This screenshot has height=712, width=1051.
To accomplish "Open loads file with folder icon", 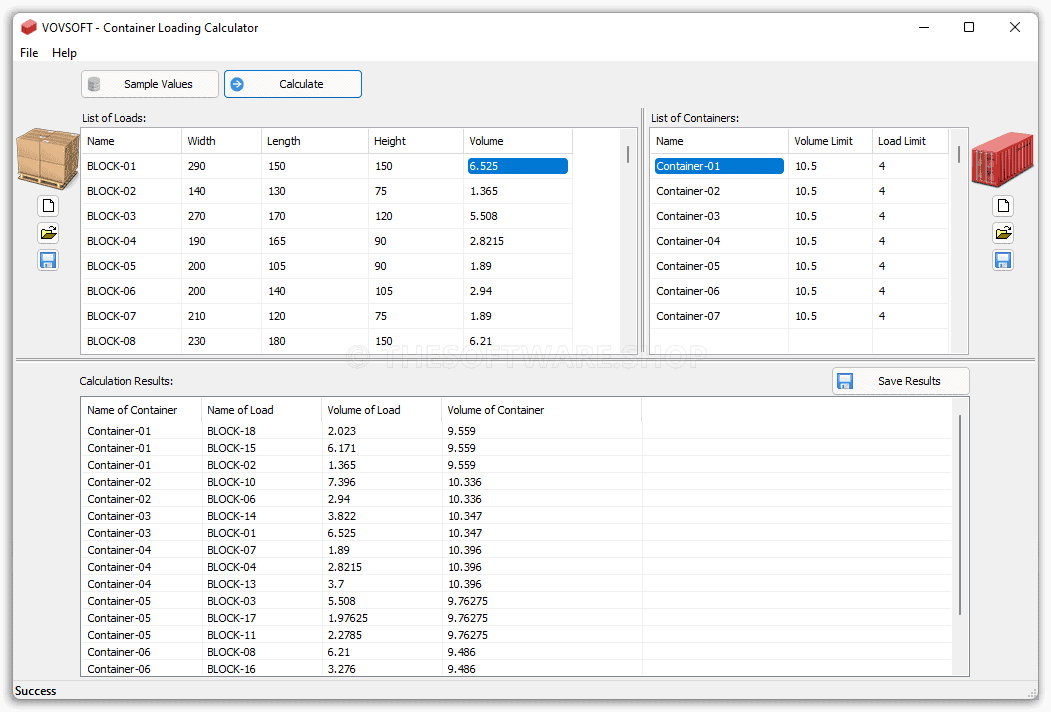I will 48,233.
